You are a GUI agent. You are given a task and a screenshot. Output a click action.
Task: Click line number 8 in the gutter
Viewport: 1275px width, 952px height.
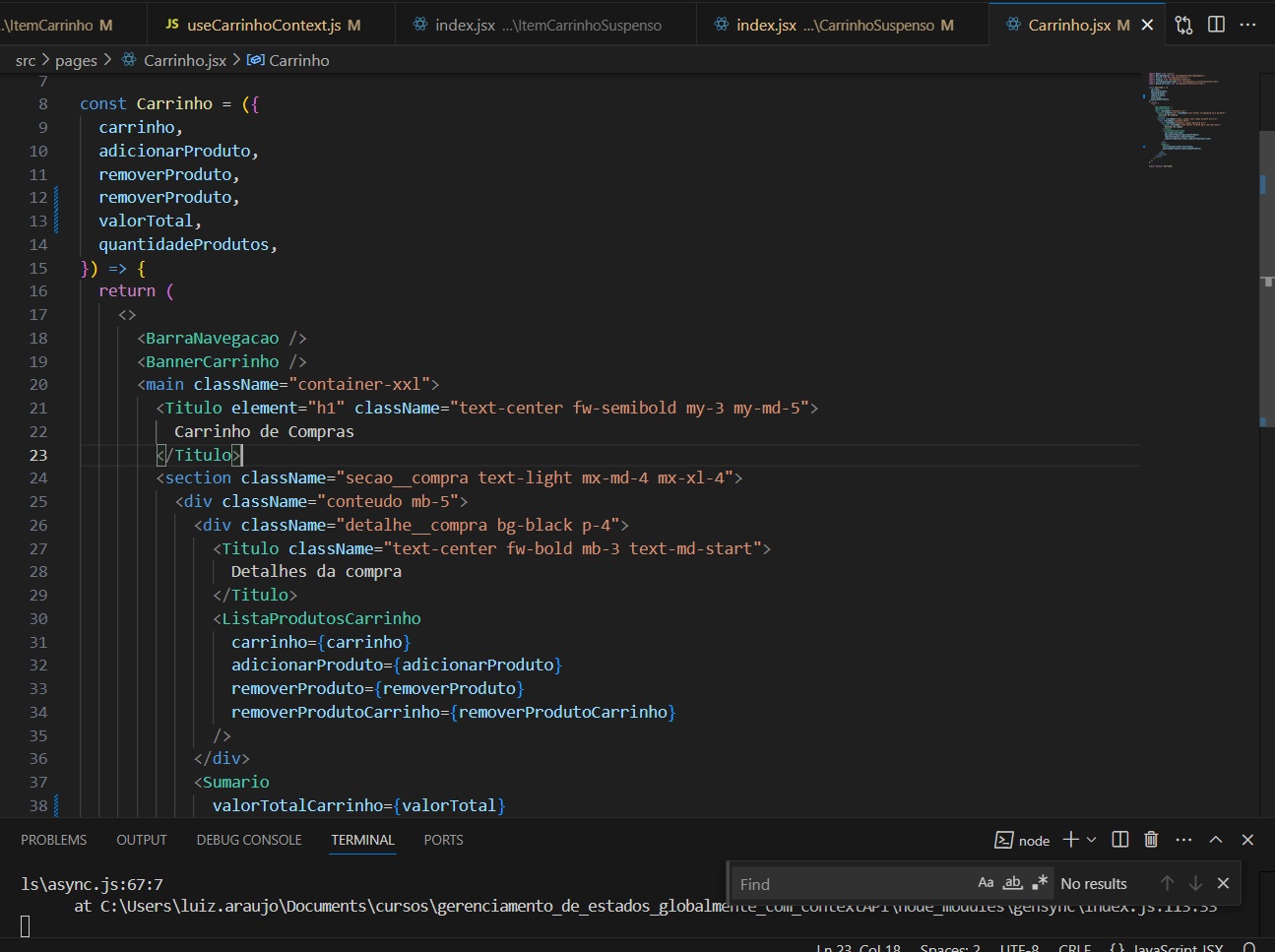(43, 103)
